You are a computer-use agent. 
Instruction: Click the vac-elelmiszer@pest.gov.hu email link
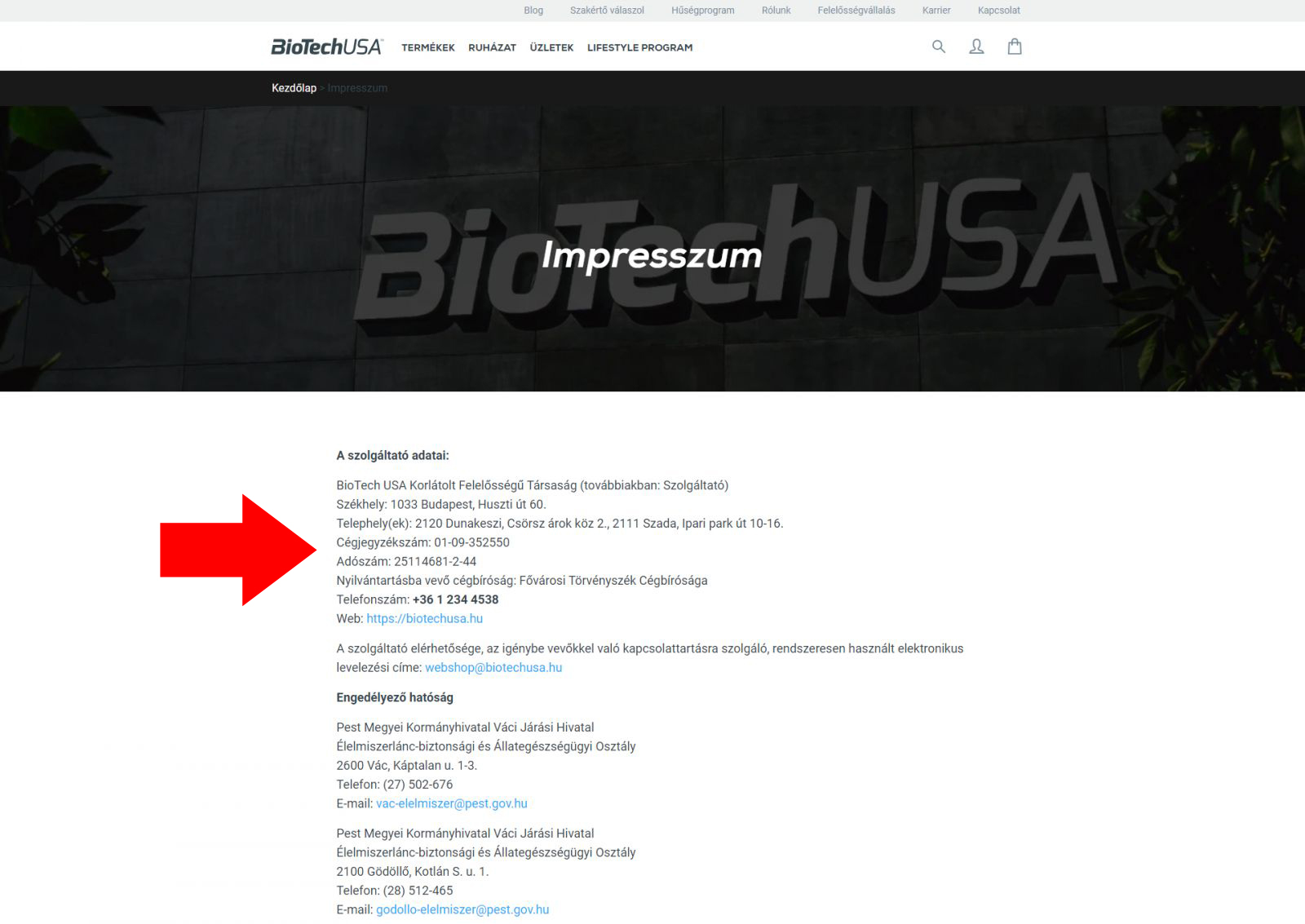click(451, 803)
